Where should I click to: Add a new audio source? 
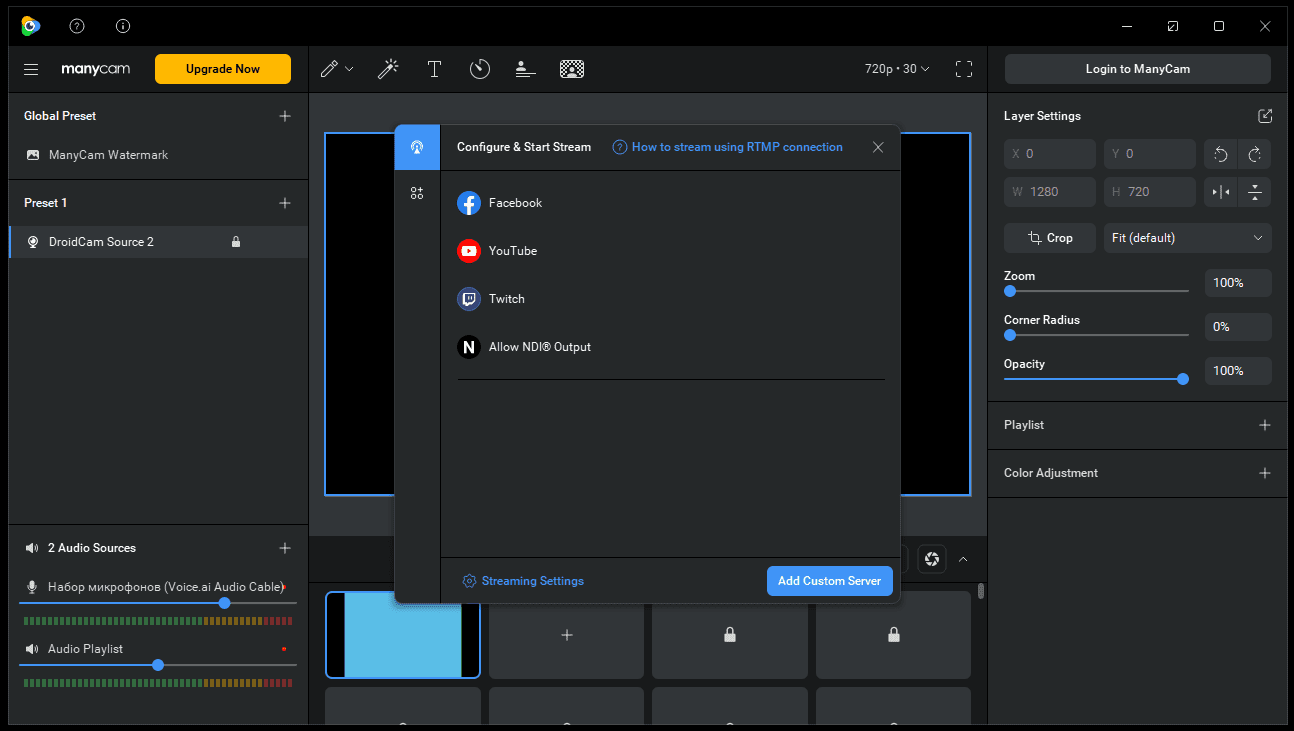tap(285, 548)
